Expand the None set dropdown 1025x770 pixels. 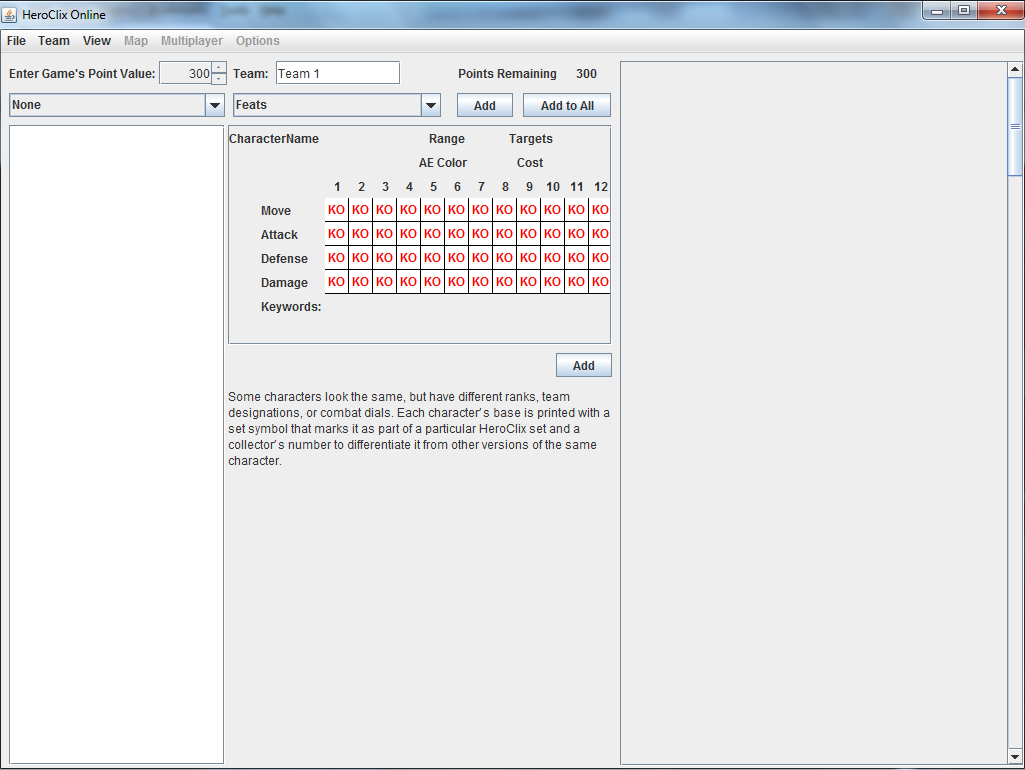pyautogui.click(x=117, y=105)
